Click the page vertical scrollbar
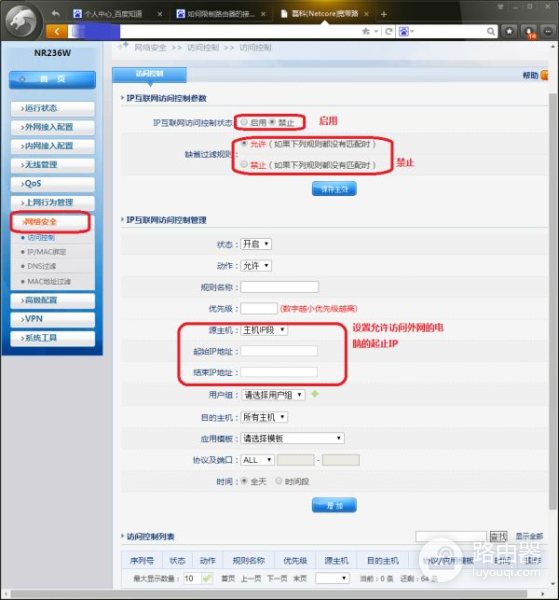Screen dimensions: 559x600 click(552, 301)
